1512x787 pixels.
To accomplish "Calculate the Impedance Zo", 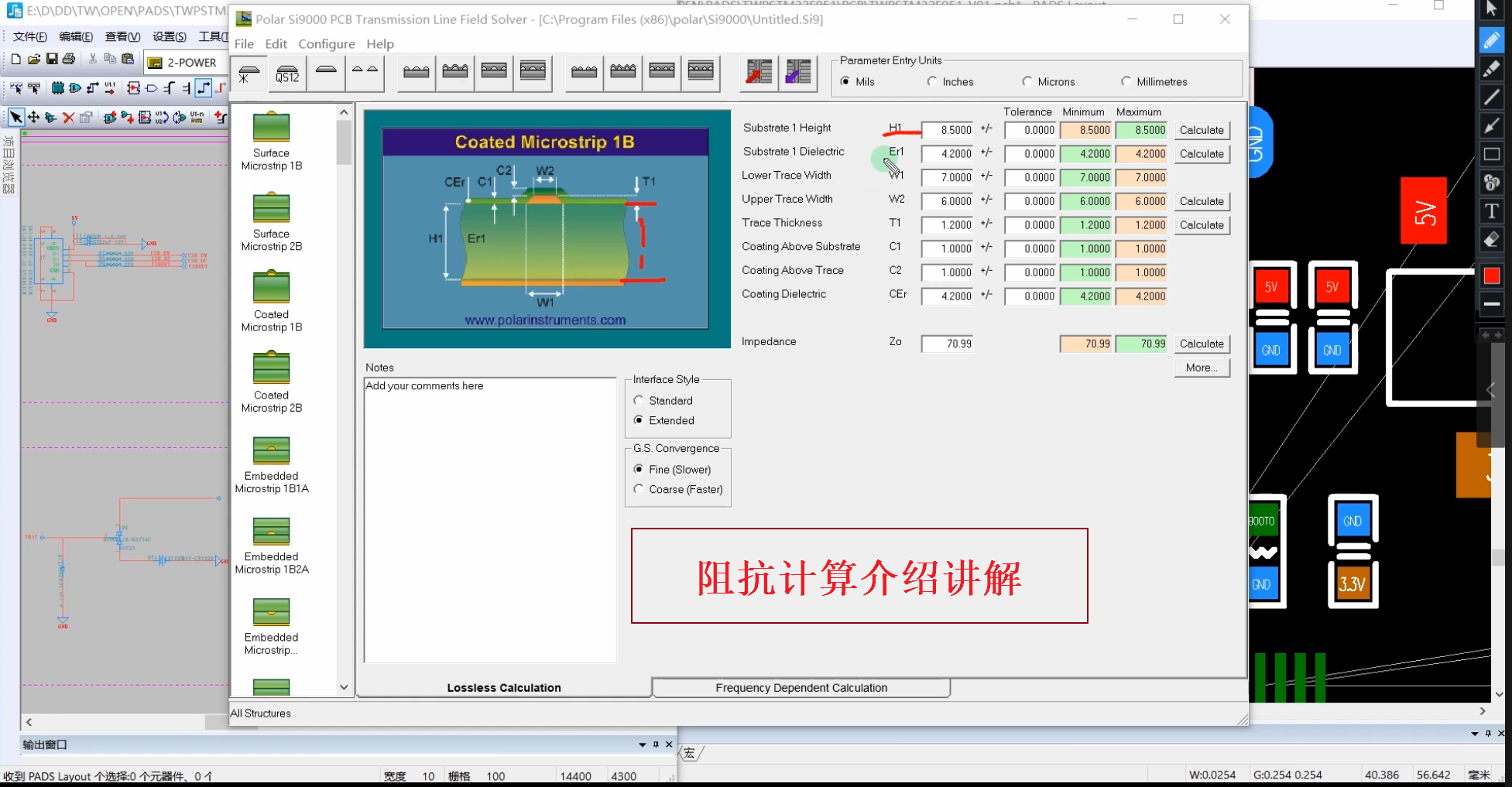I will tap(1202, 344).
